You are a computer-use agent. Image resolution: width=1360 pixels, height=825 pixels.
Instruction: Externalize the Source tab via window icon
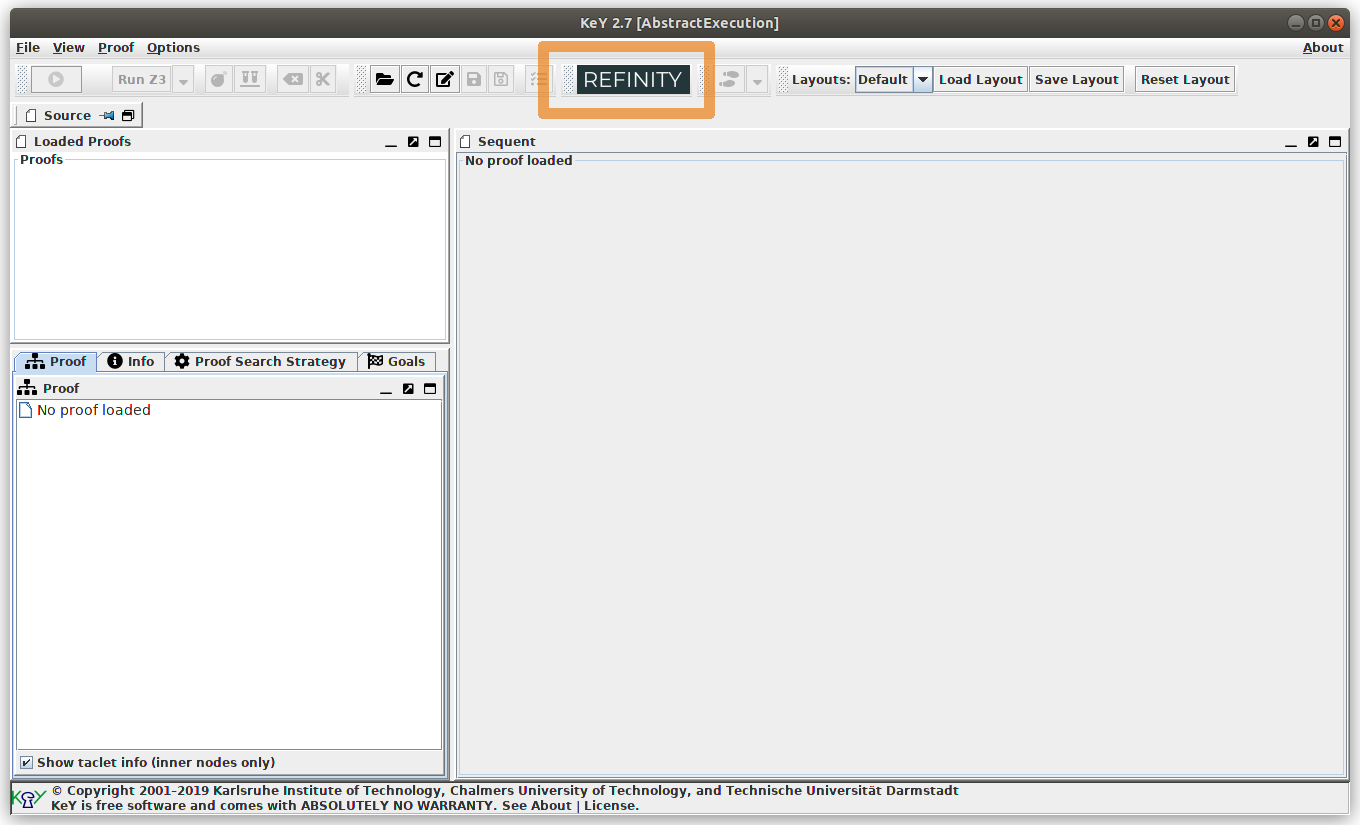(128, 116)
